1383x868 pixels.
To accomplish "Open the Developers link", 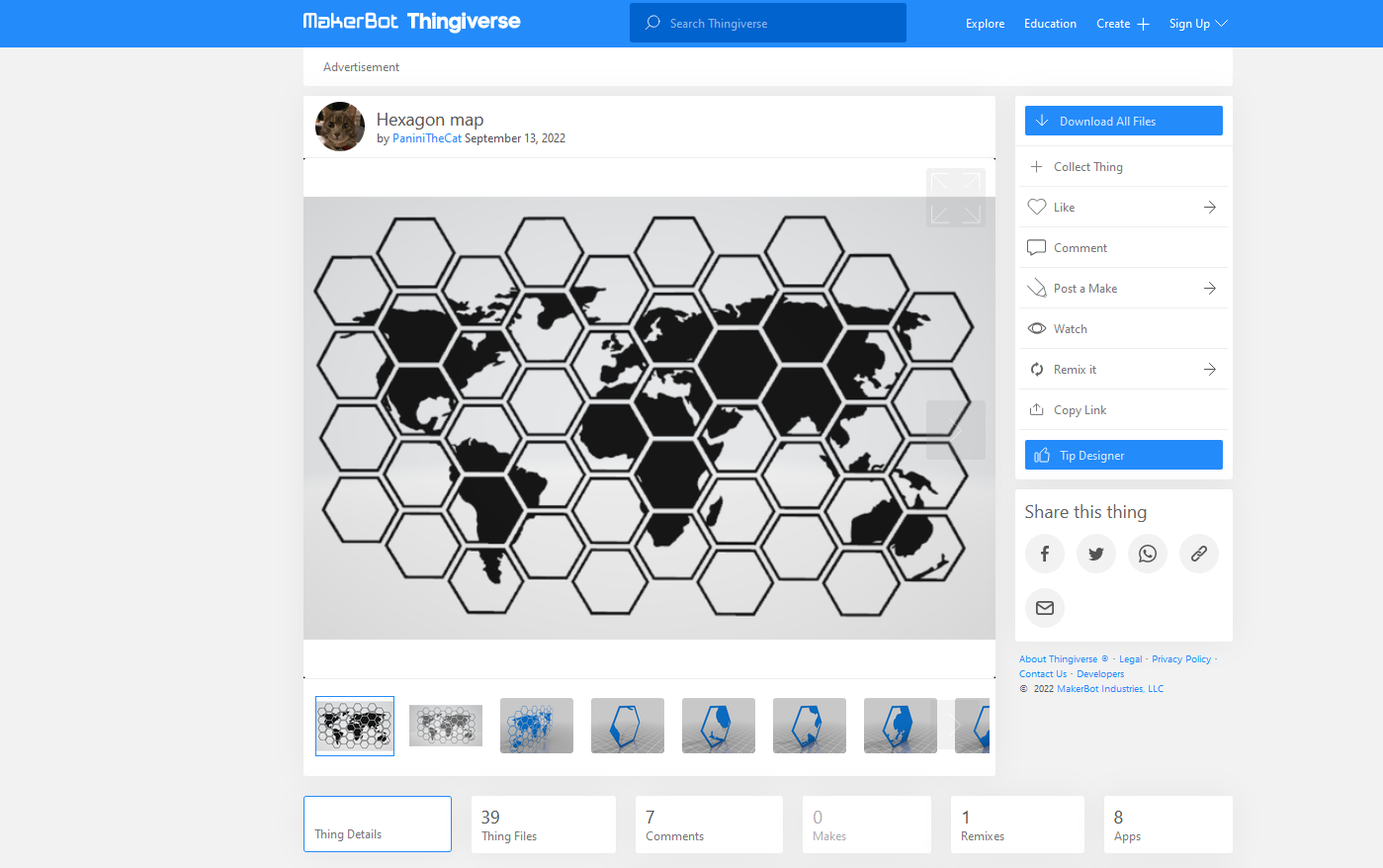I will [1100, 674].
